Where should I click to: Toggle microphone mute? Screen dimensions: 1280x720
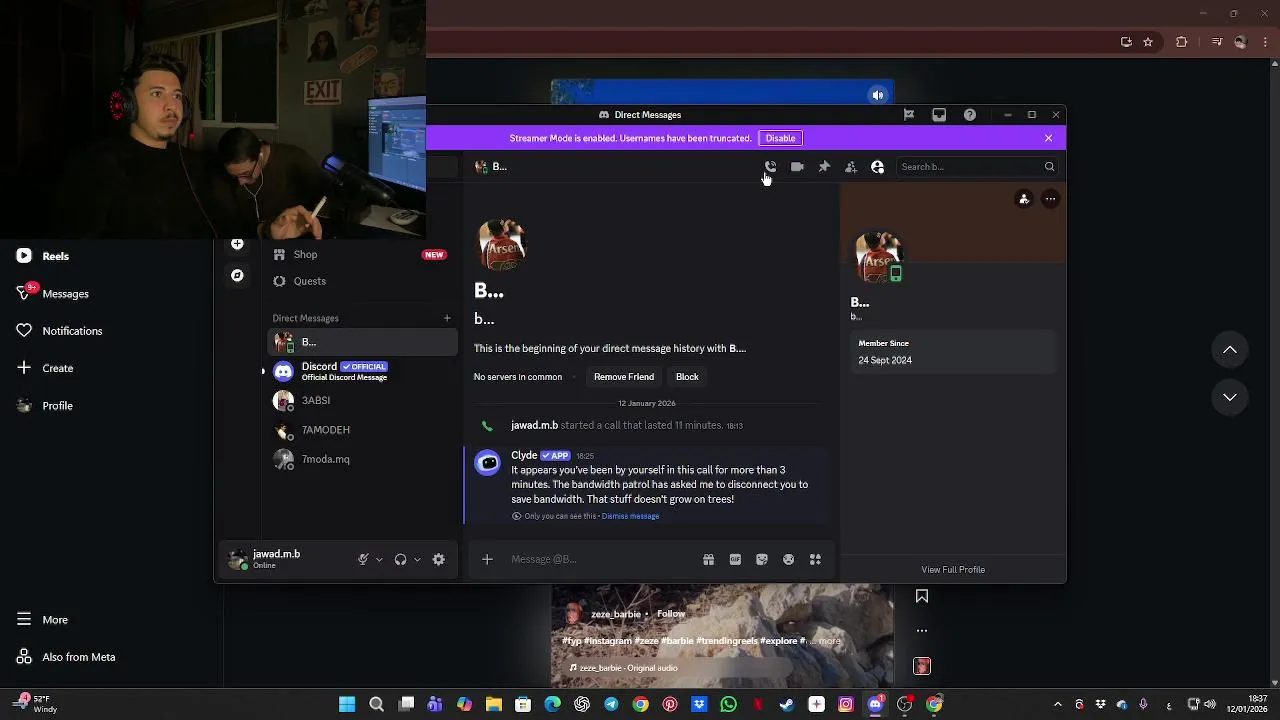pos(364,560)
